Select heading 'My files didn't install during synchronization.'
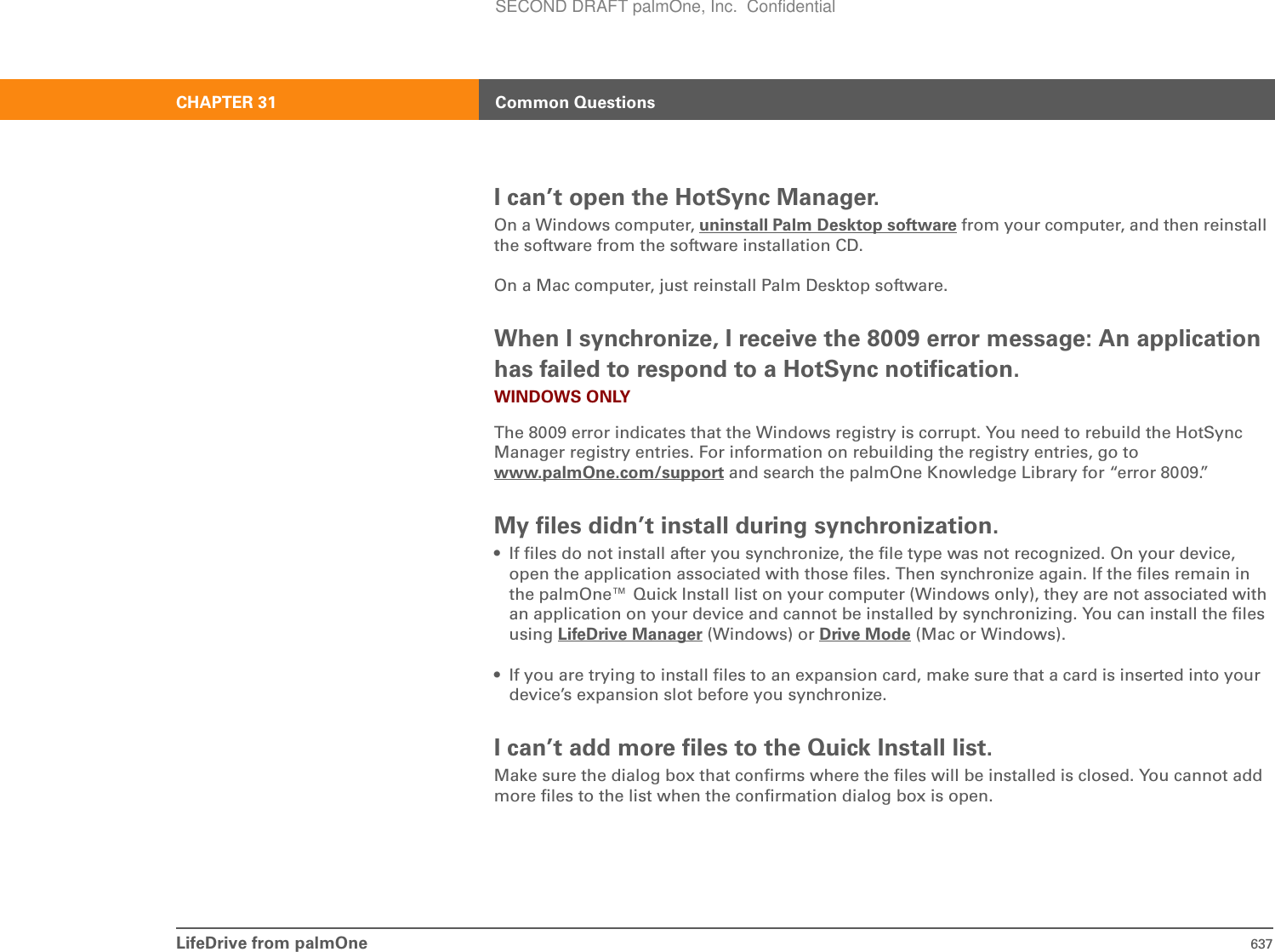1275x952 pixels. point(746,526)
